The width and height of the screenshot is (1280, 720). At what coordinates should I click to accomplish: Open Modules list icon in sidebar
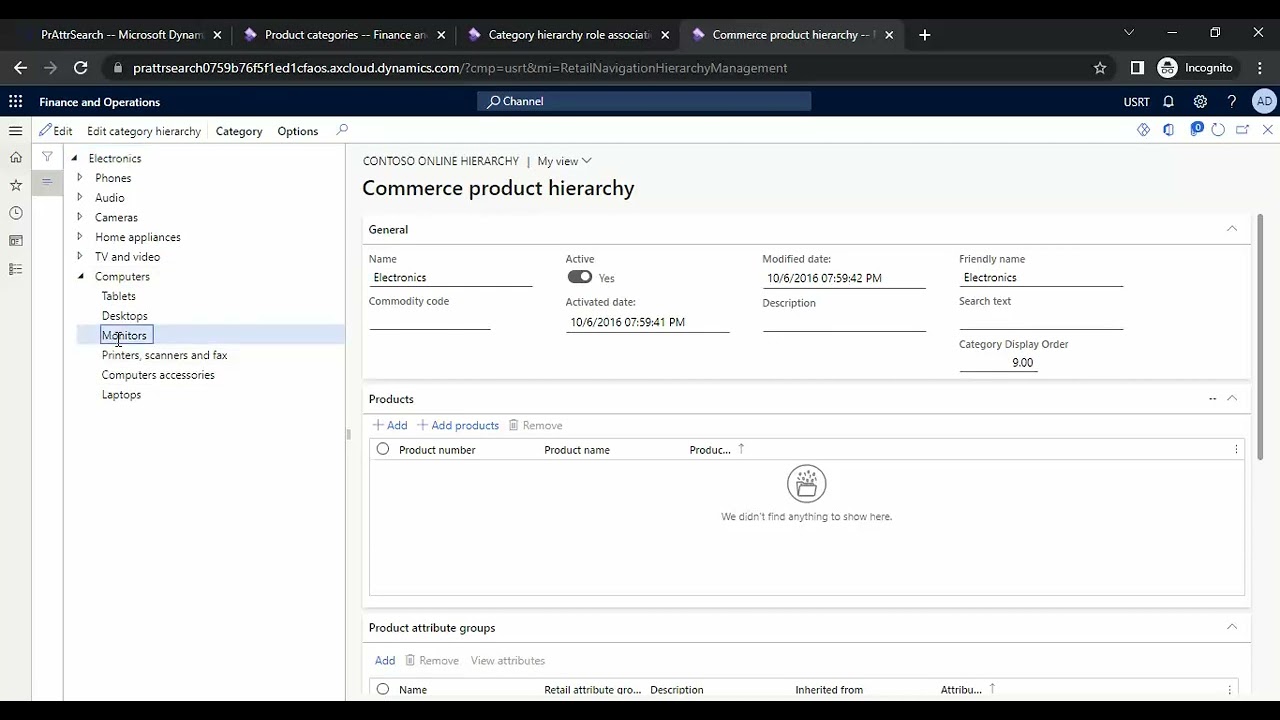pos(15,269)
